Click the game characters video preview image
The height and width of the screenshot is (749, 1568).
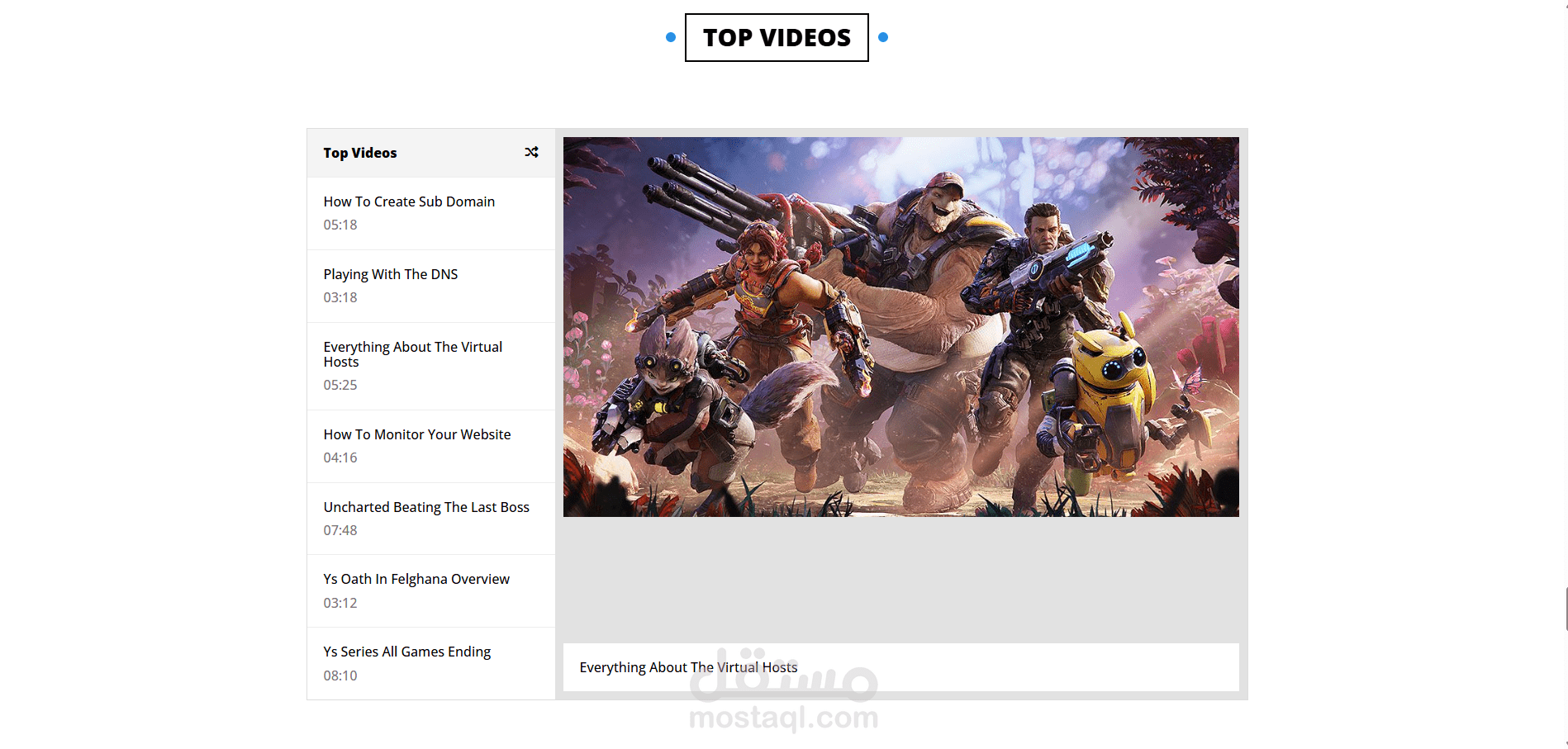[900, 327]
